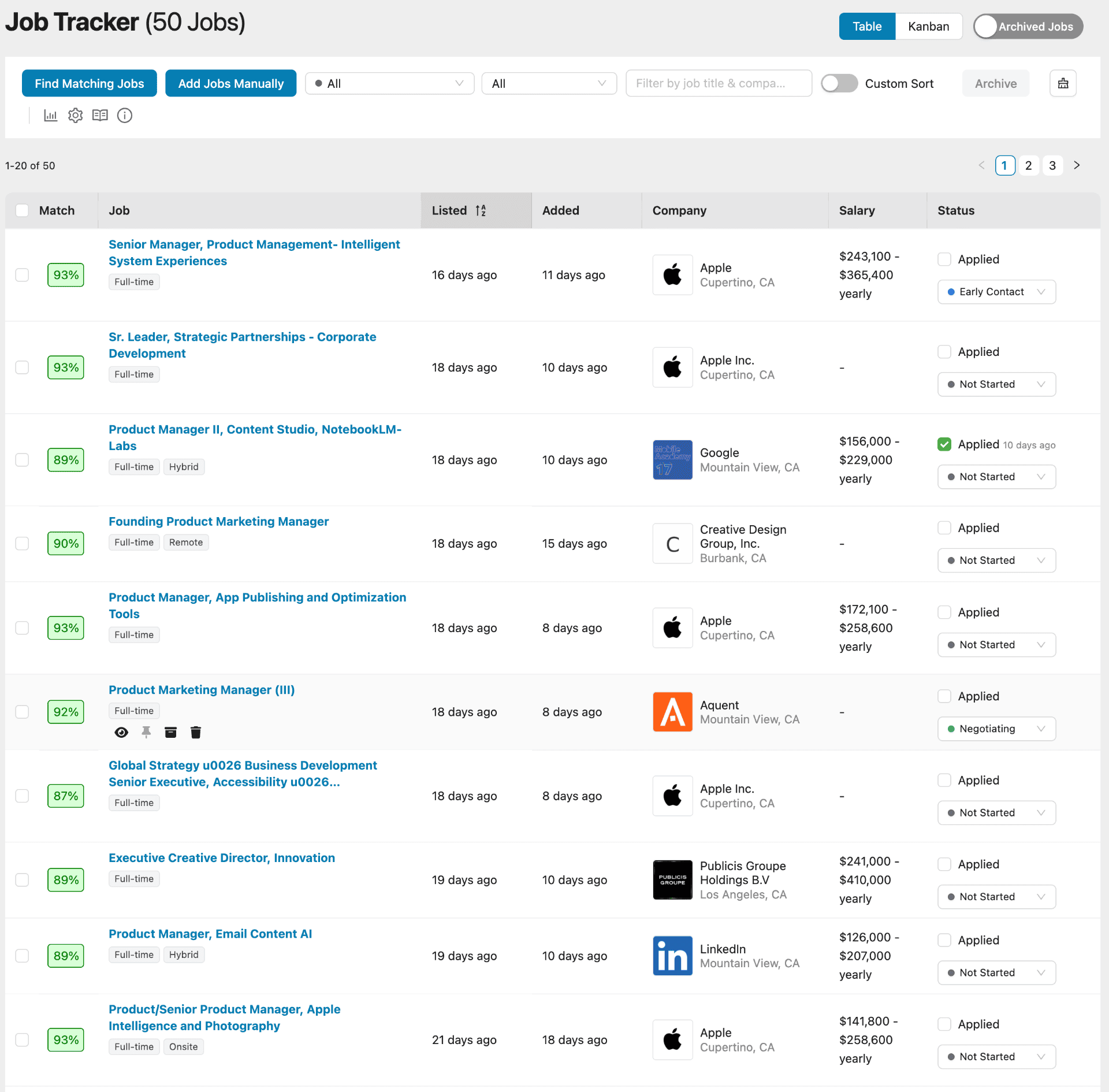
Task: Click the Apple logo in Sr. Leader, Strategic Partnerships row
Action: 672,367
